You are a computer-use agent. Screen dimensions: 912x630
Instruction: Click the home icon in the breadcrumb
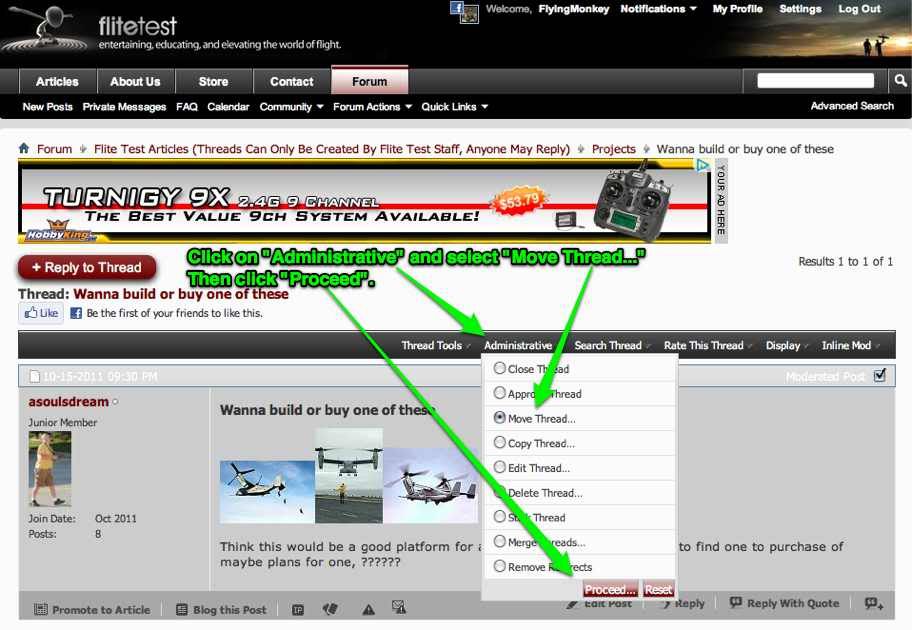point(24,148)
